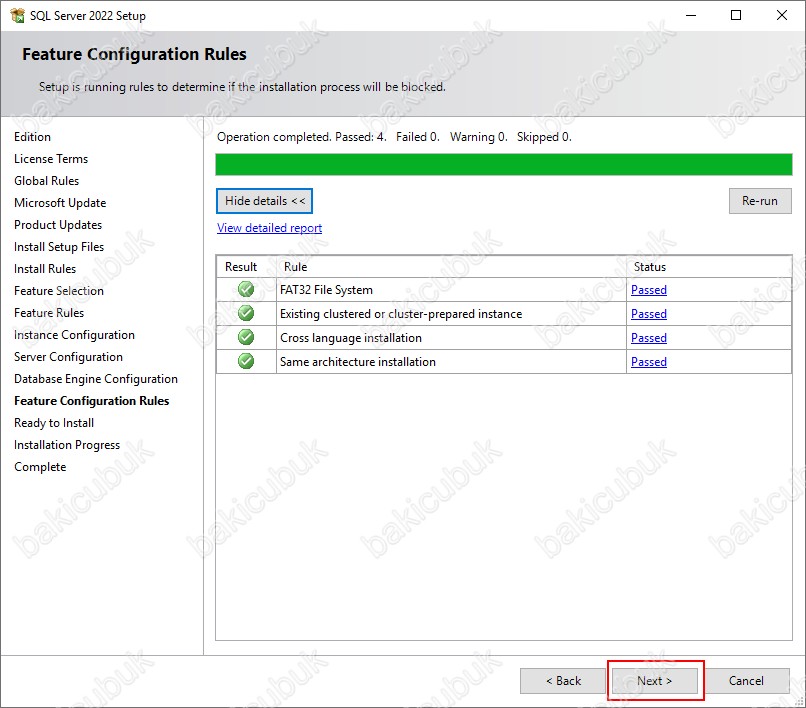Click the green rule-check progress bar
The width and height of the screenshot is (806, 708).
click(x=504, y=165)
